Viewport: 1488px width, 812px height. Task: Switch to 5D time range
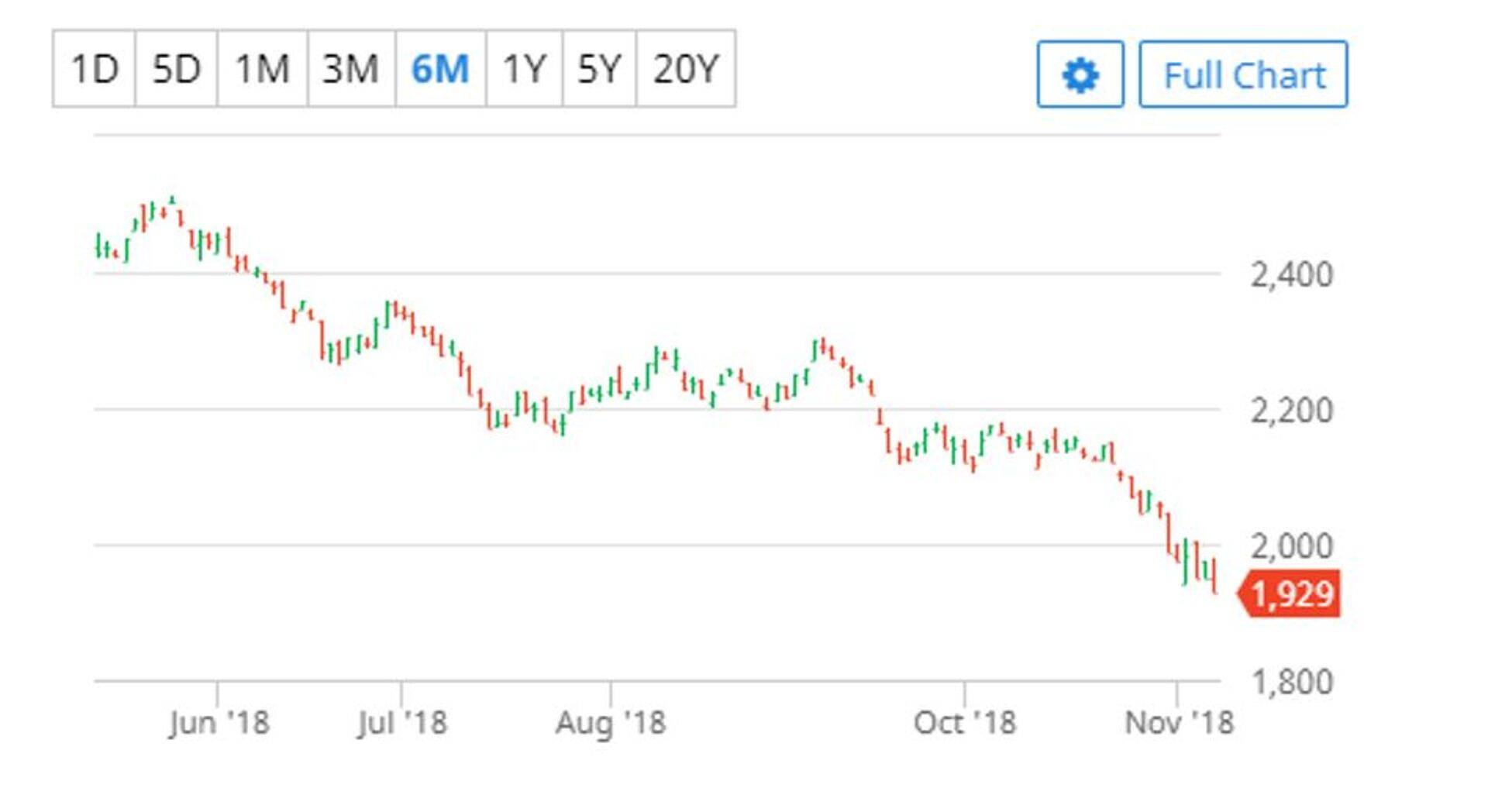pyautogui.click(x=176, y=69)
